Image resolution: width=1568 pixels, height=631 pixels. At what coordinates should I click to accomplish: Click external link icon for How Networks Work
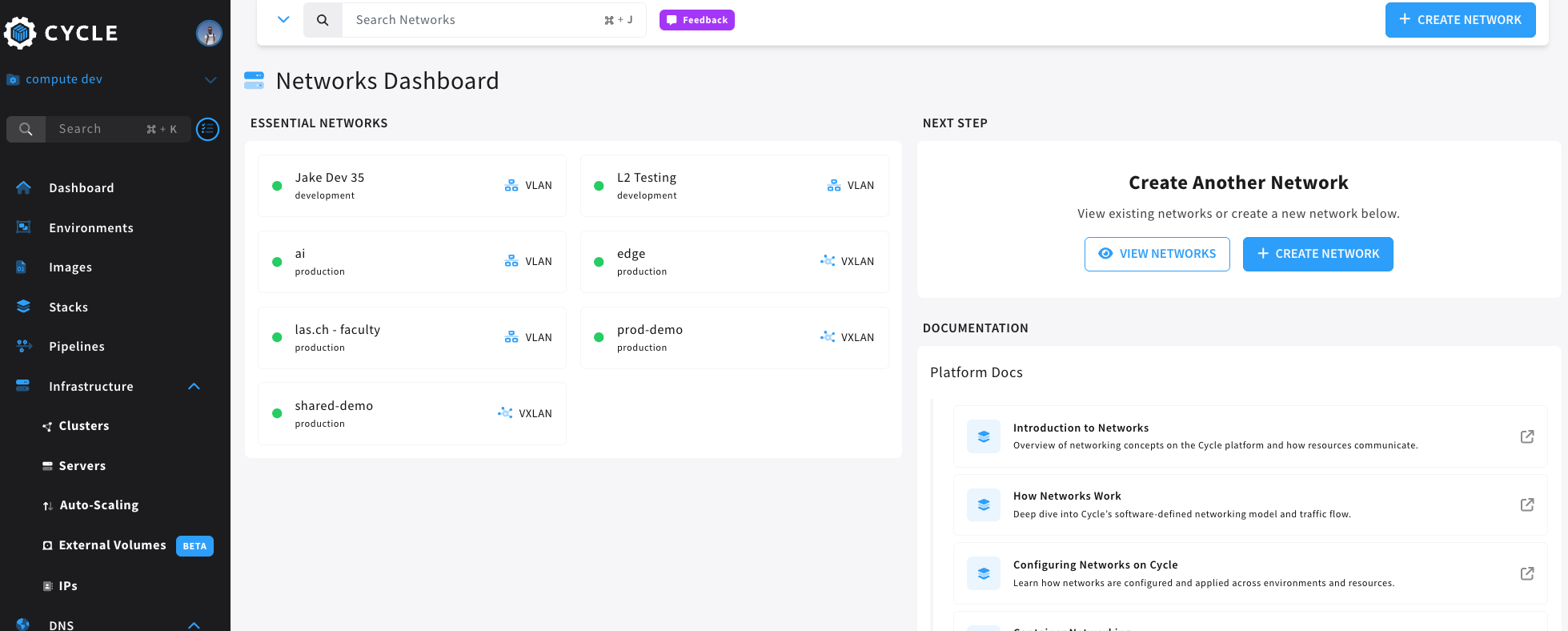click(1527, 504)
